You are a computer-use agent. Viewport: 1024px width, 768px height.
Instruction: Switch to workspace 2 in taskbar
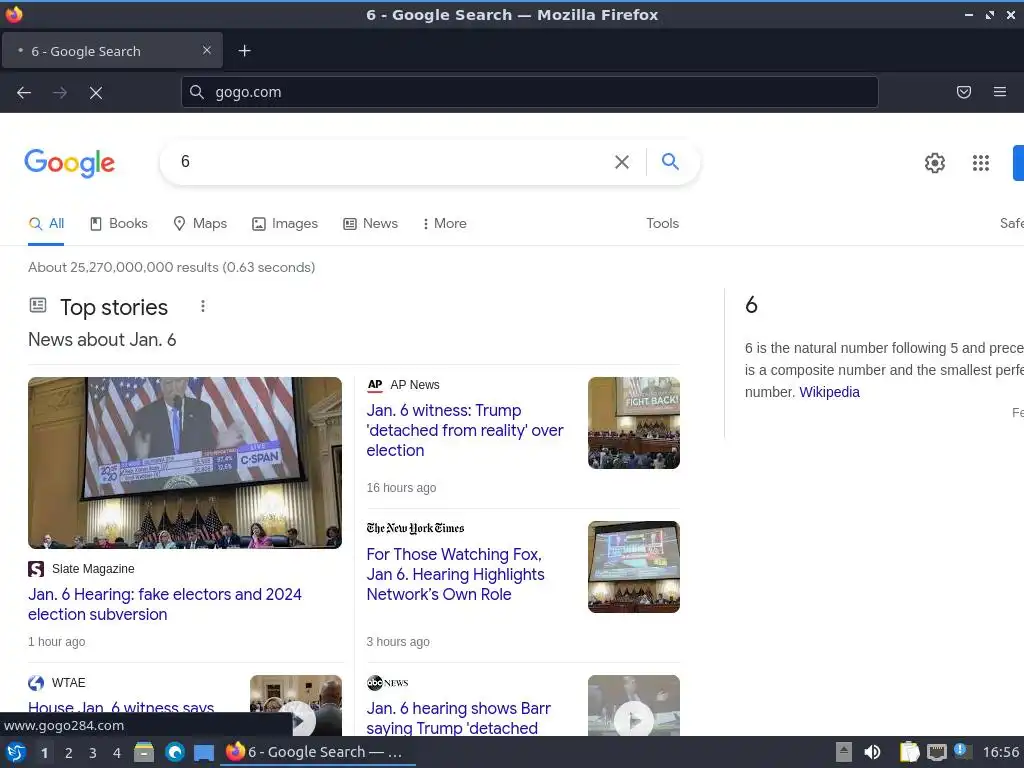(x=69, y=753)
